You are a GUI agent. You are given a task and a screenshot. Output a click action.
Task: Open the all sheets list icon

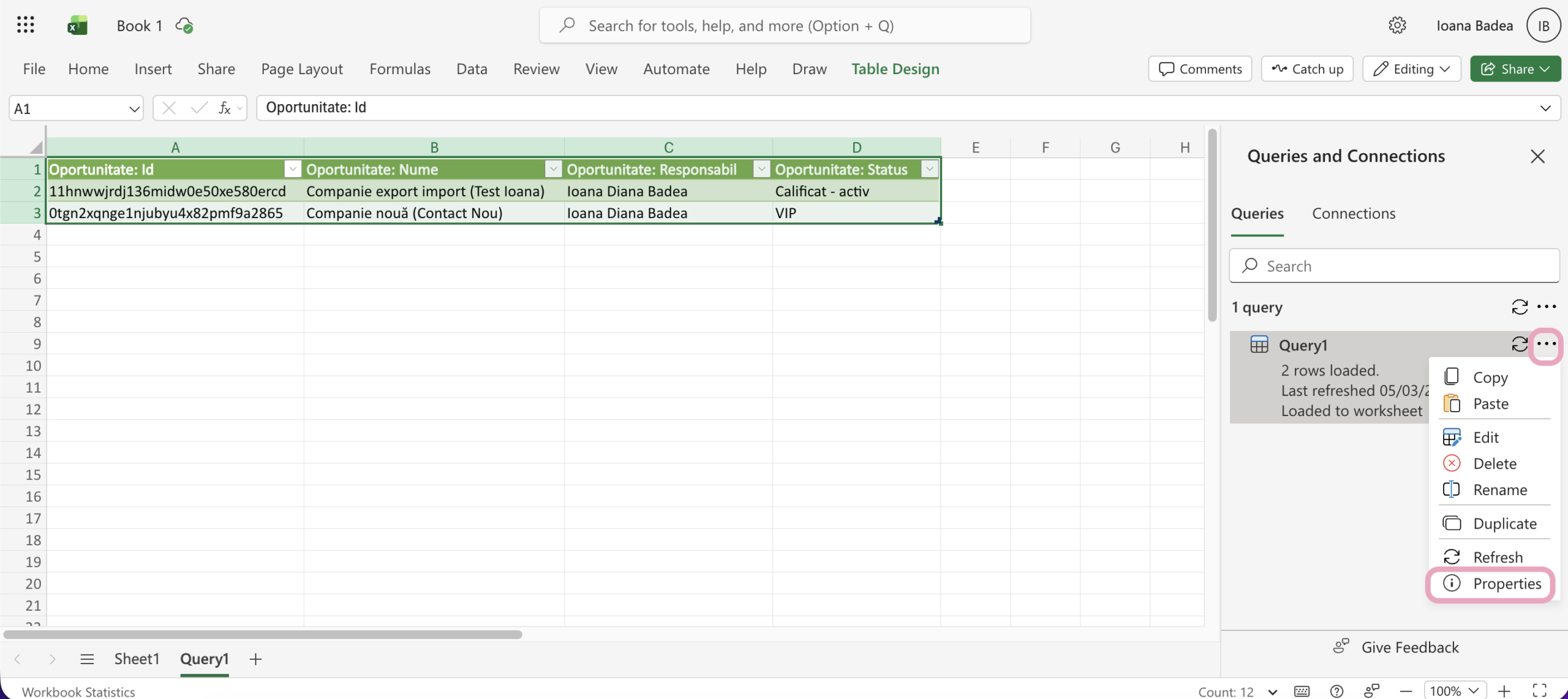tap(87, 659)
